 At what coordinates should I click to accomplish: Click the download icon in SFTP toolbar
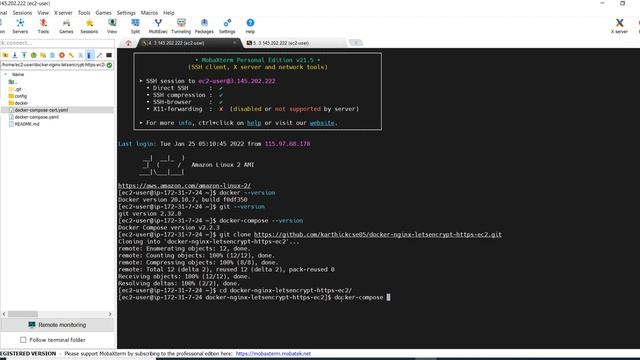coord(15,55)
